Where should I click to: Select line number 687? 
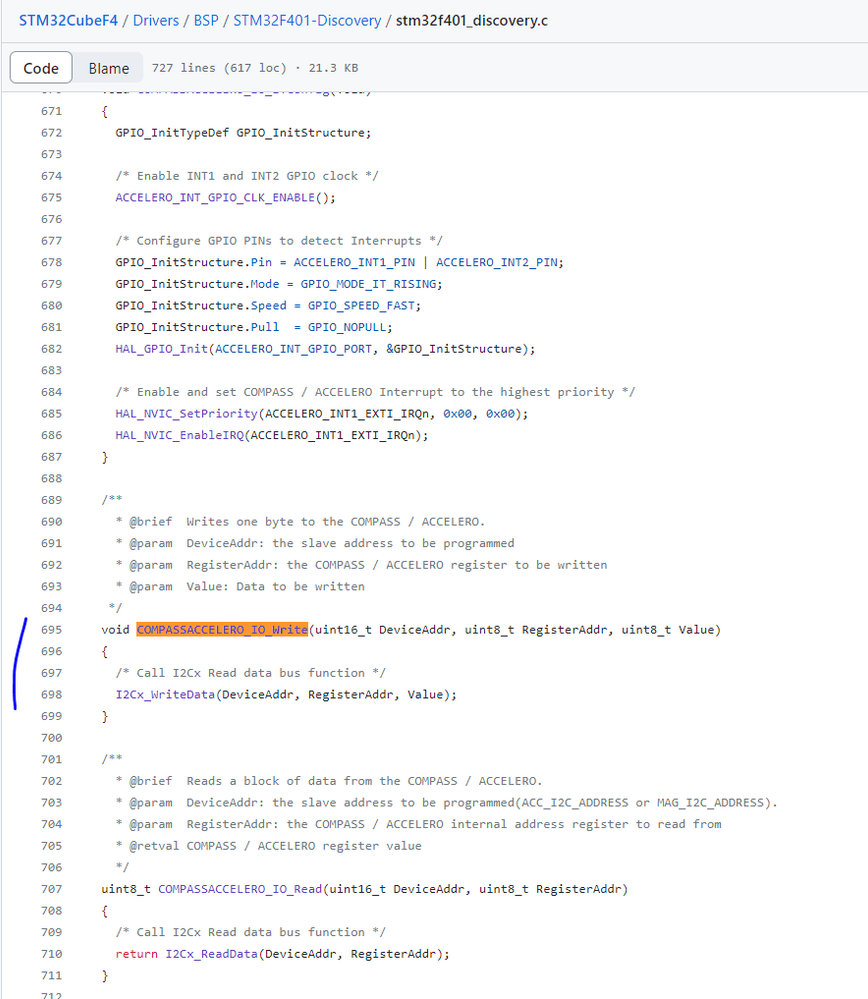[52, 457]
